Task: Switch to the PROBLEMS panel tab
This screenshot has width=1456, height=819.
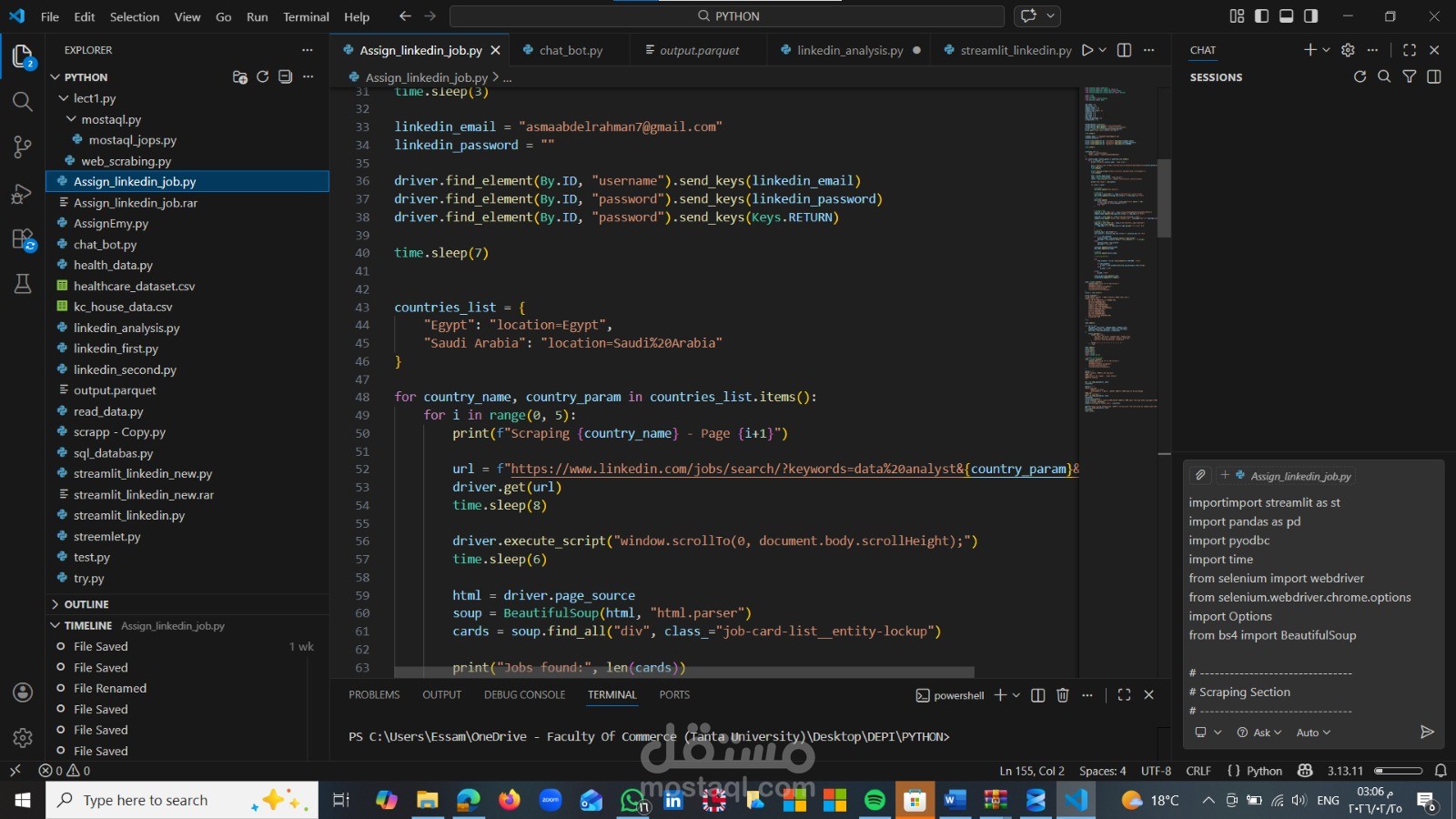Action: pos(374,694)
